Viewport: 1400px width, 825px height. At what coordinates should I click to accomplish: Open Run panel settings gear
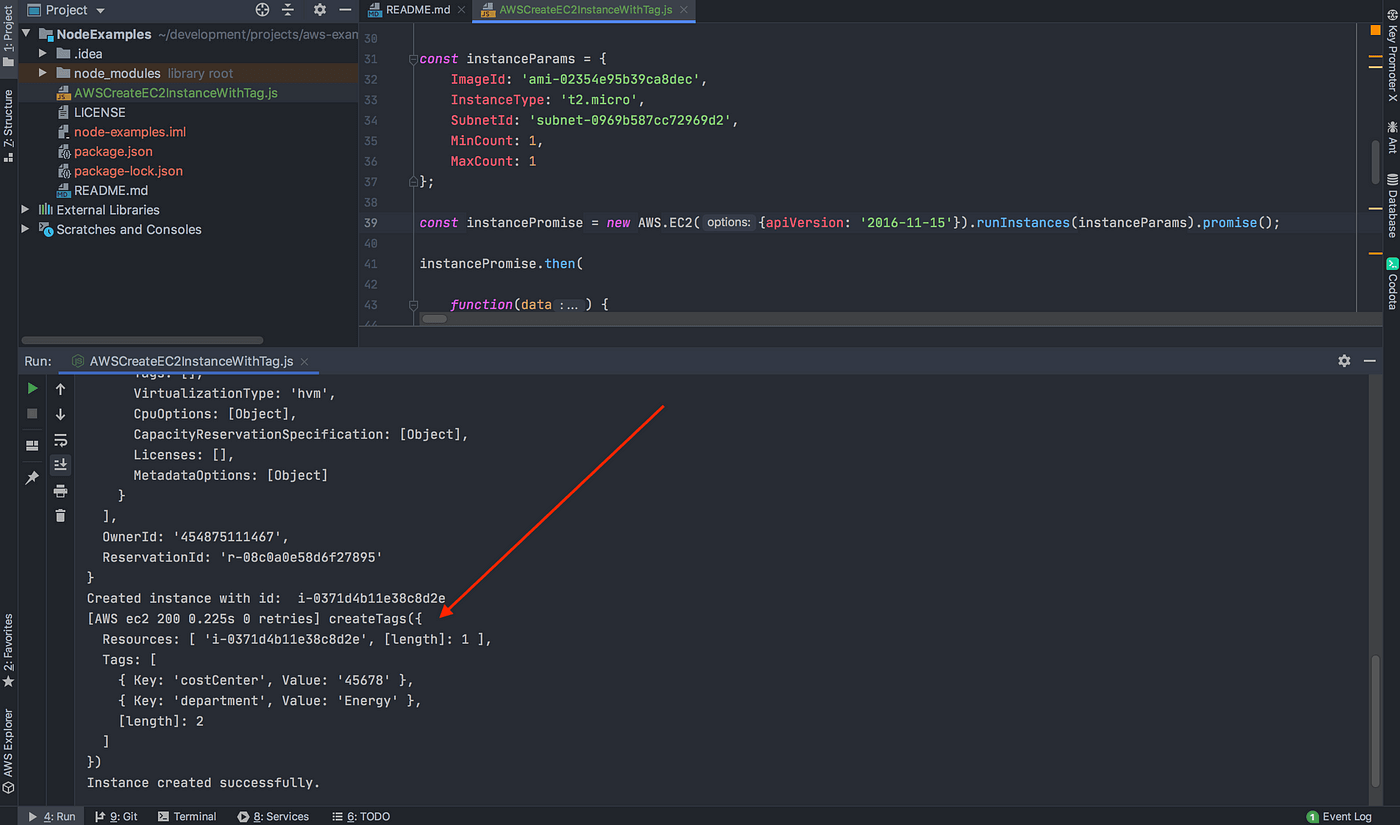[1344, 361]
